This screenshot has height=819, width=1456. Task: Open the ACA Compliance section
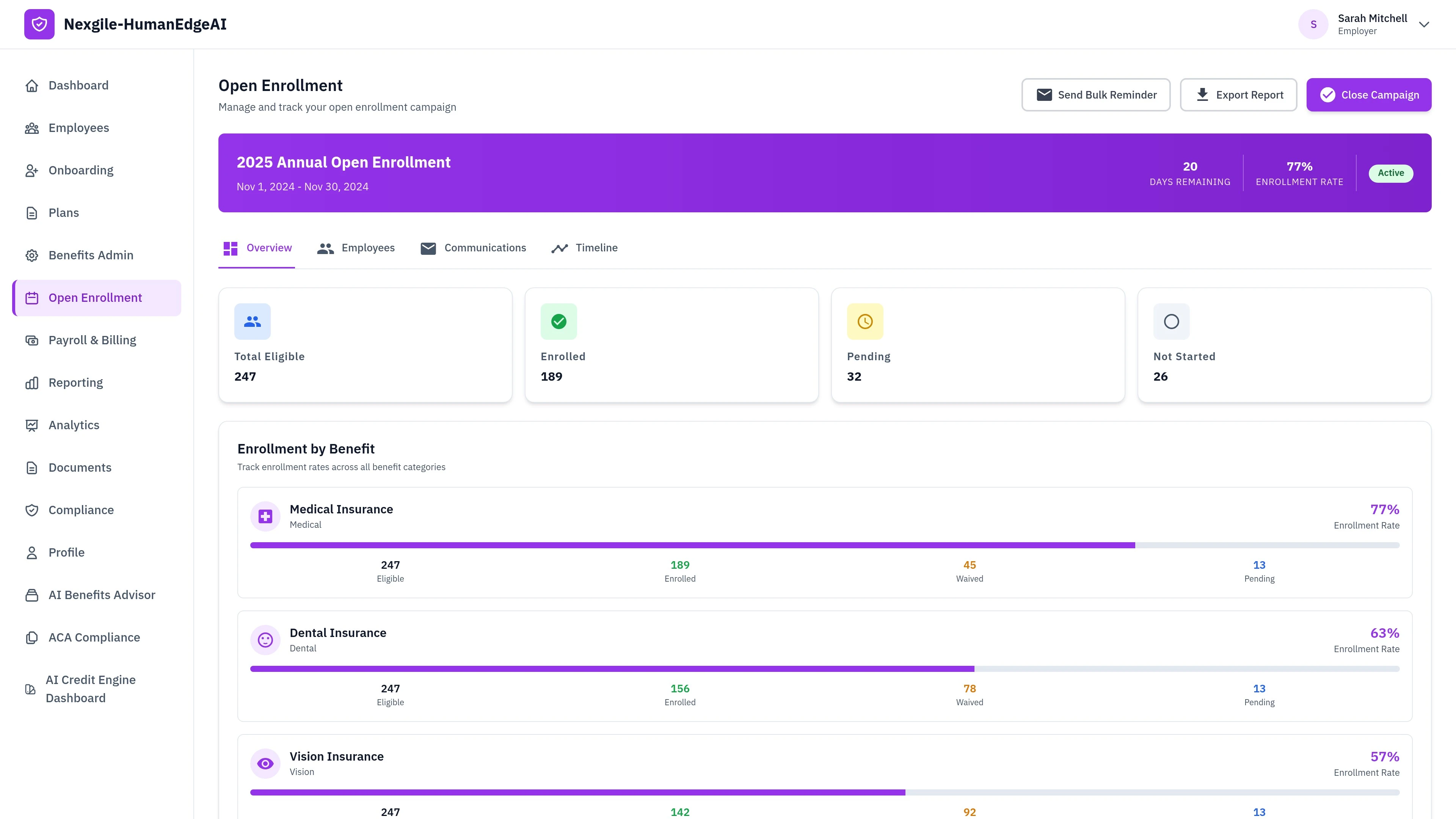click(x=94, y=637)
